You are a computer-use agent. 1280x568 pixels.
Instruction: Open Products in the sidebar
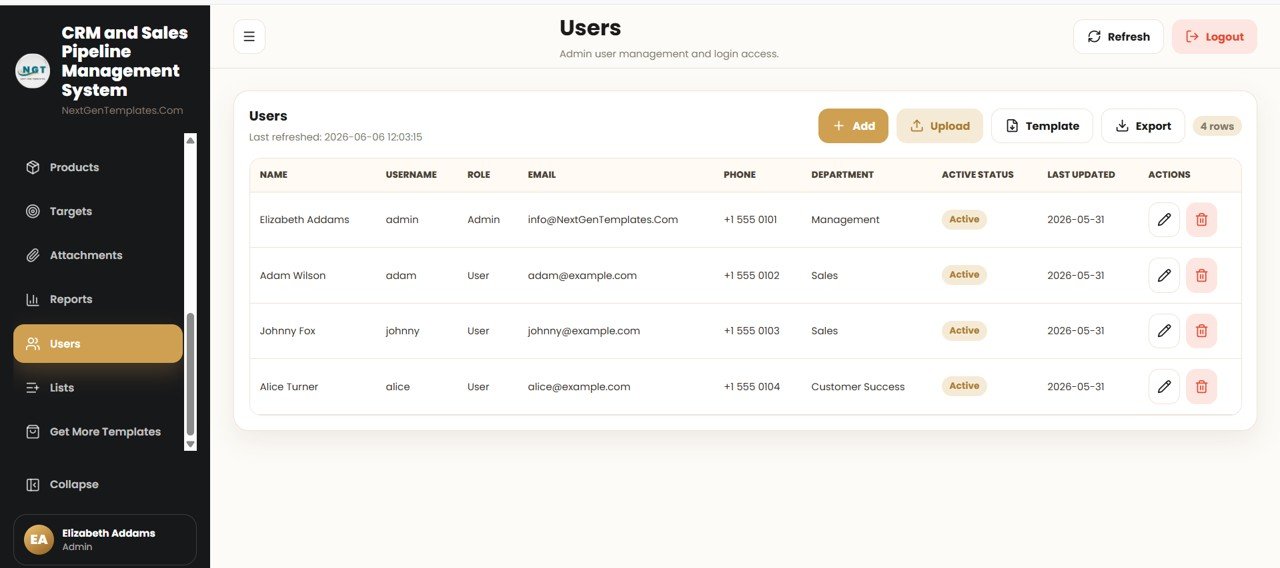(x=98, y=167)
